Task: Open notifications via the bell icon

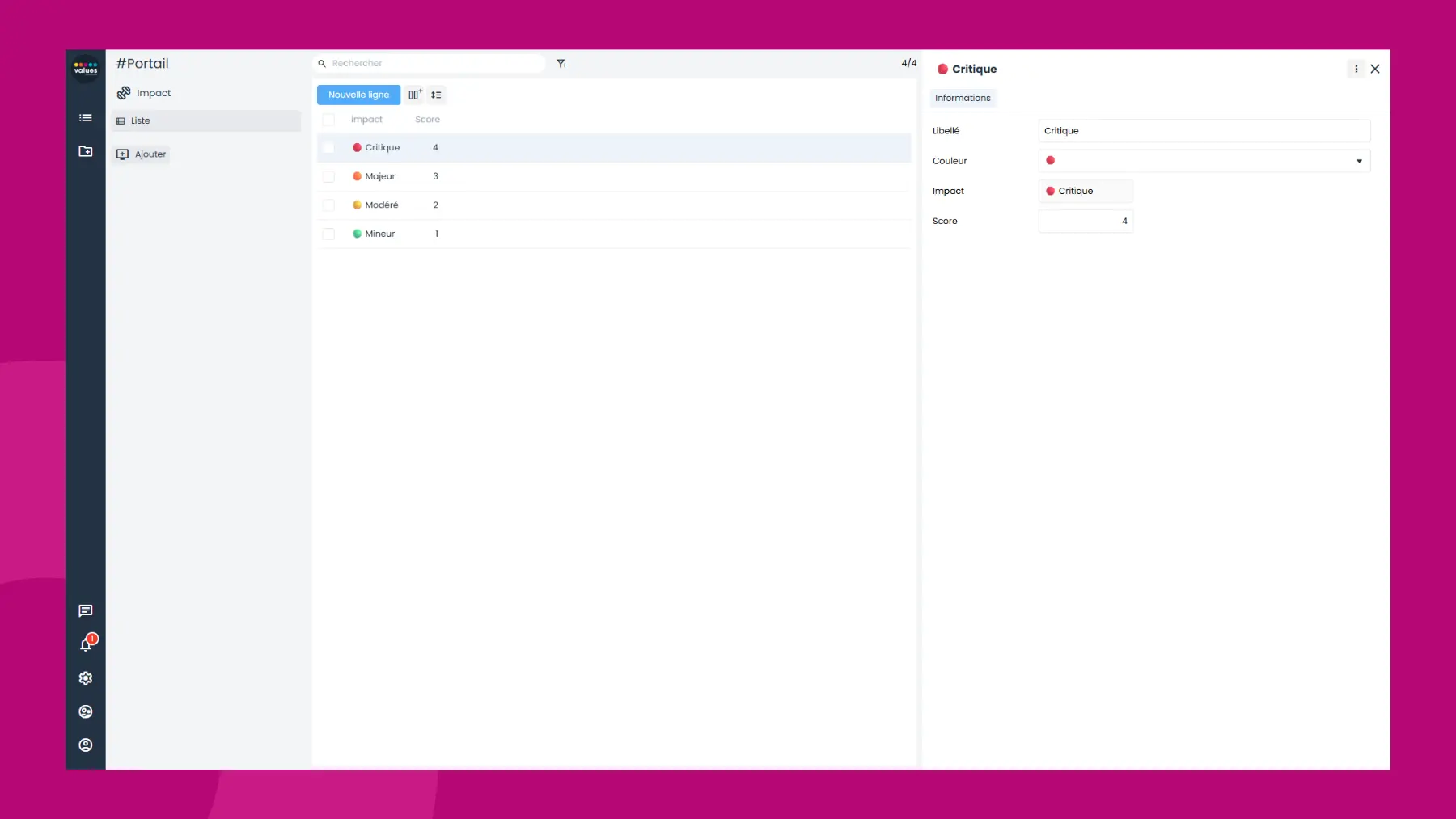Action: point(84,644)
